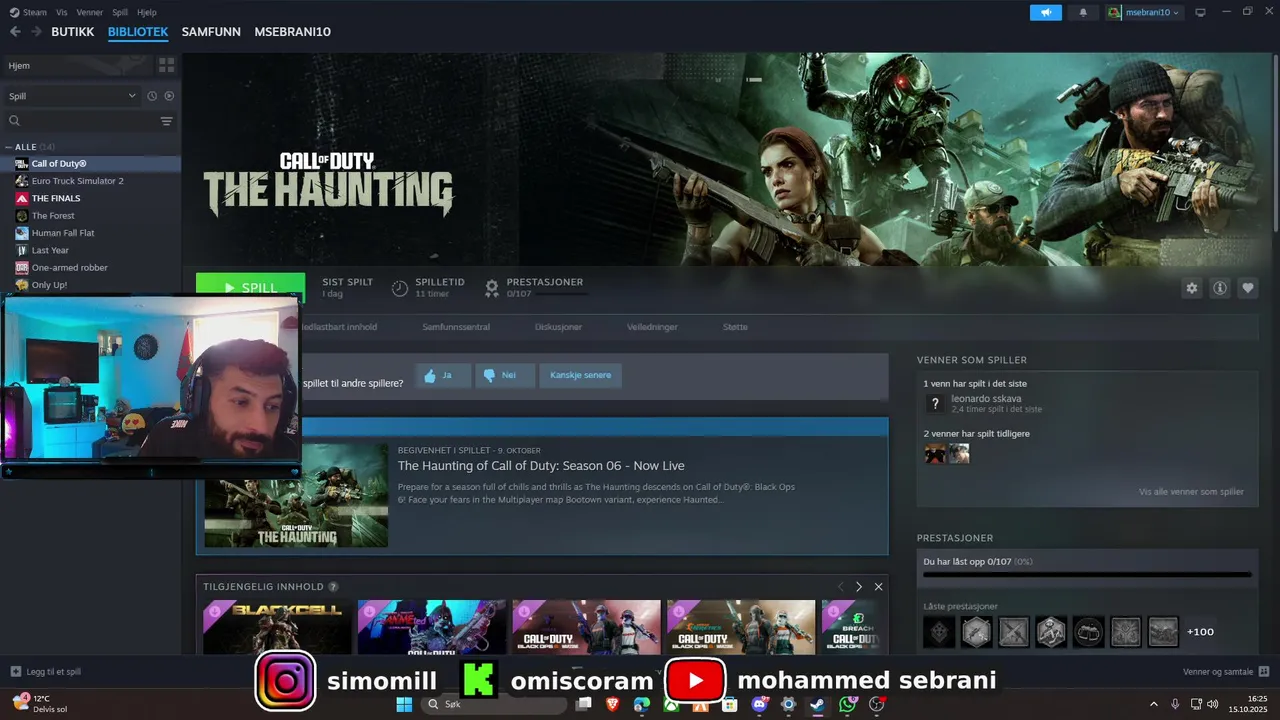Click Legg til et spill
Viewport: 1280px width, 720px height.
pyautogui.click(x=46, y=672)
